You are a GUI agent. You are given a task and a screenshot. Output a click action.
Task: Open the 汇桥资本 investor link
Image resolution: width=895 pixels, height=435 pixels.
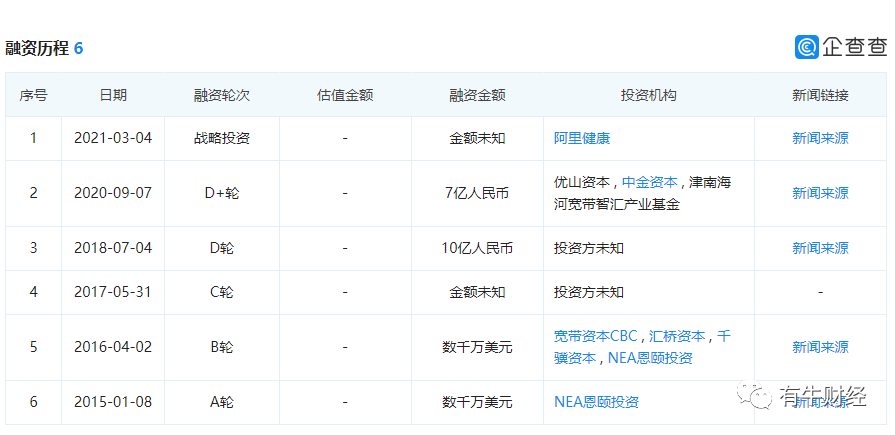pos(677,336)
